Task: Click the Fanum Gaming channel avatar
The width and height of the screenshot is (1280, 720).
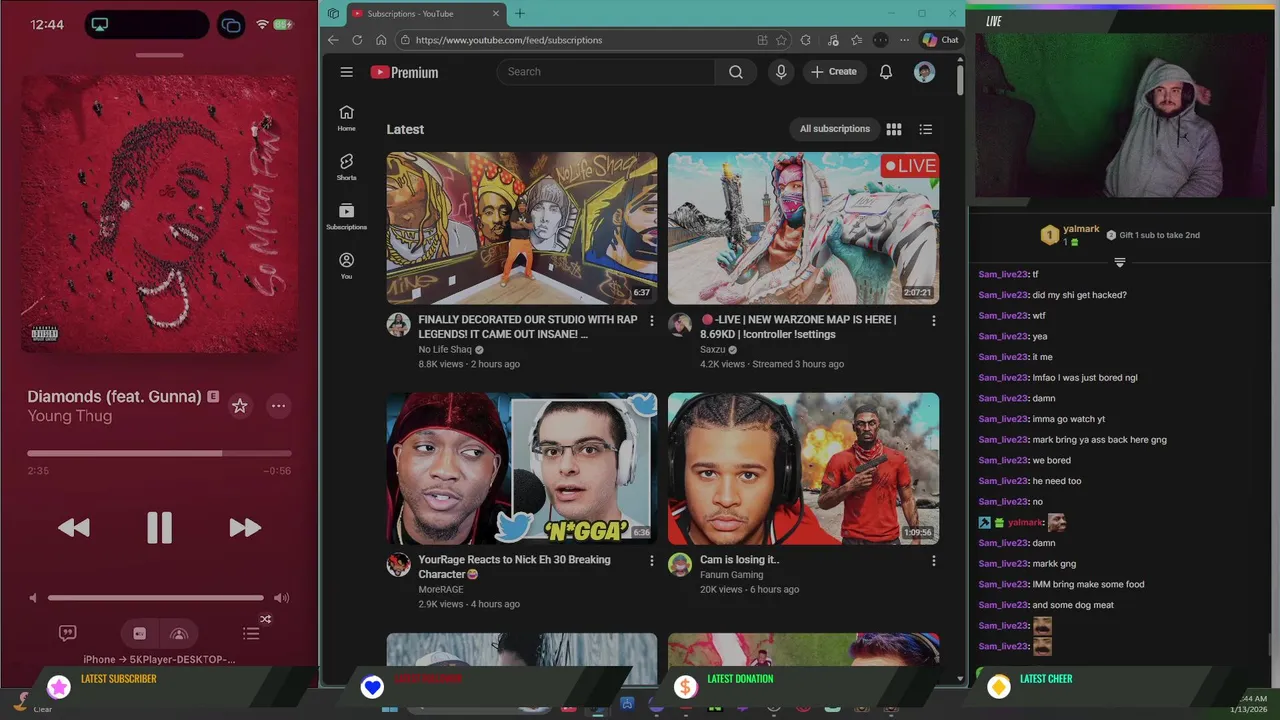Action: tap(680, 564)
